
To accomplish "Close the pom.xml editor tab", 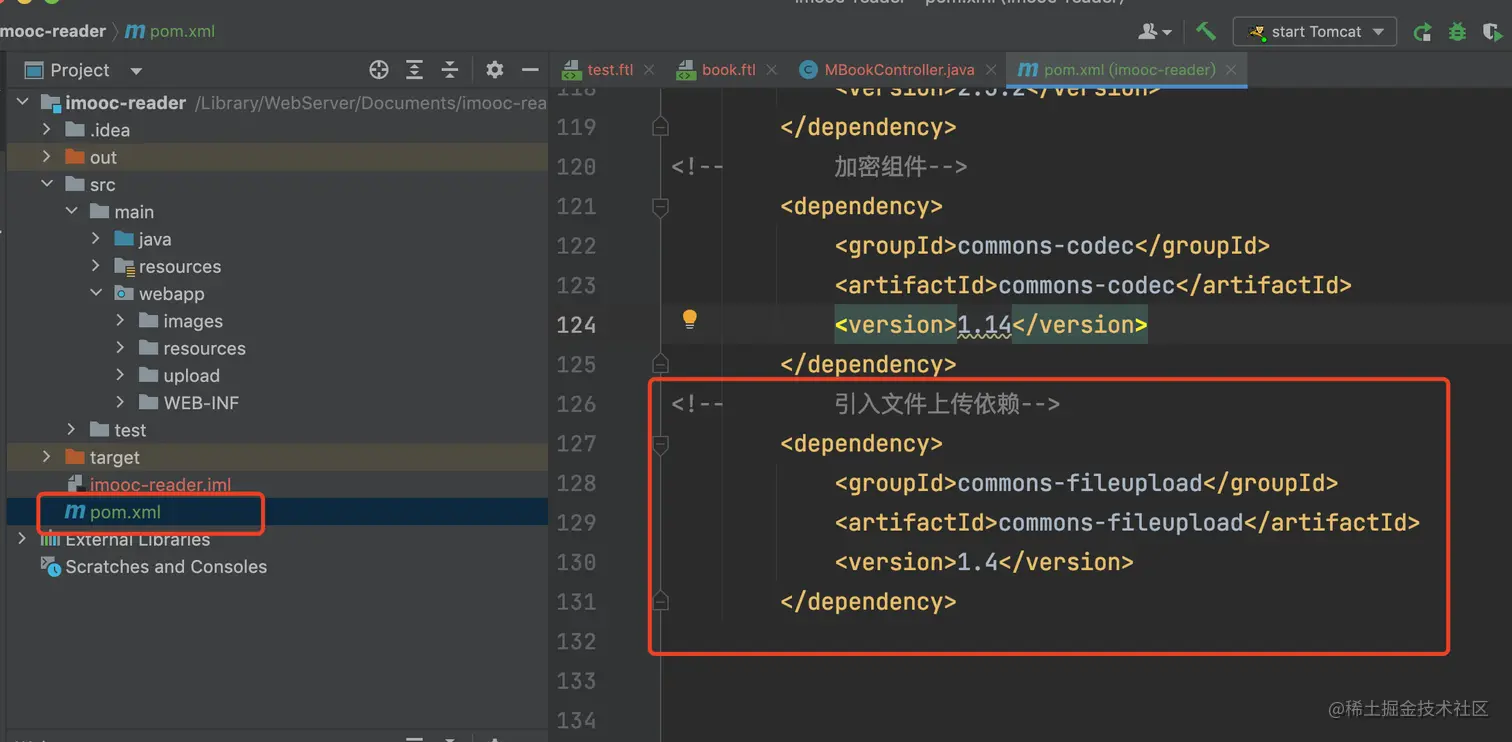I will [1231, 70].
